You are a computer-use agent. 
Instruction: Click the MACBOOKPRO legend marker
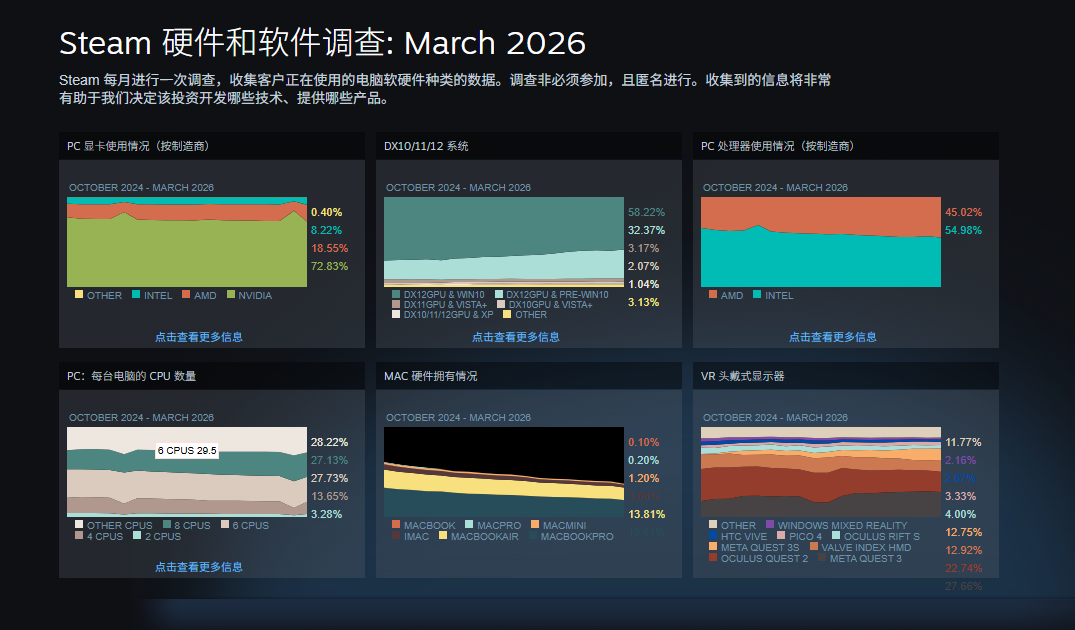click(533, 535)
